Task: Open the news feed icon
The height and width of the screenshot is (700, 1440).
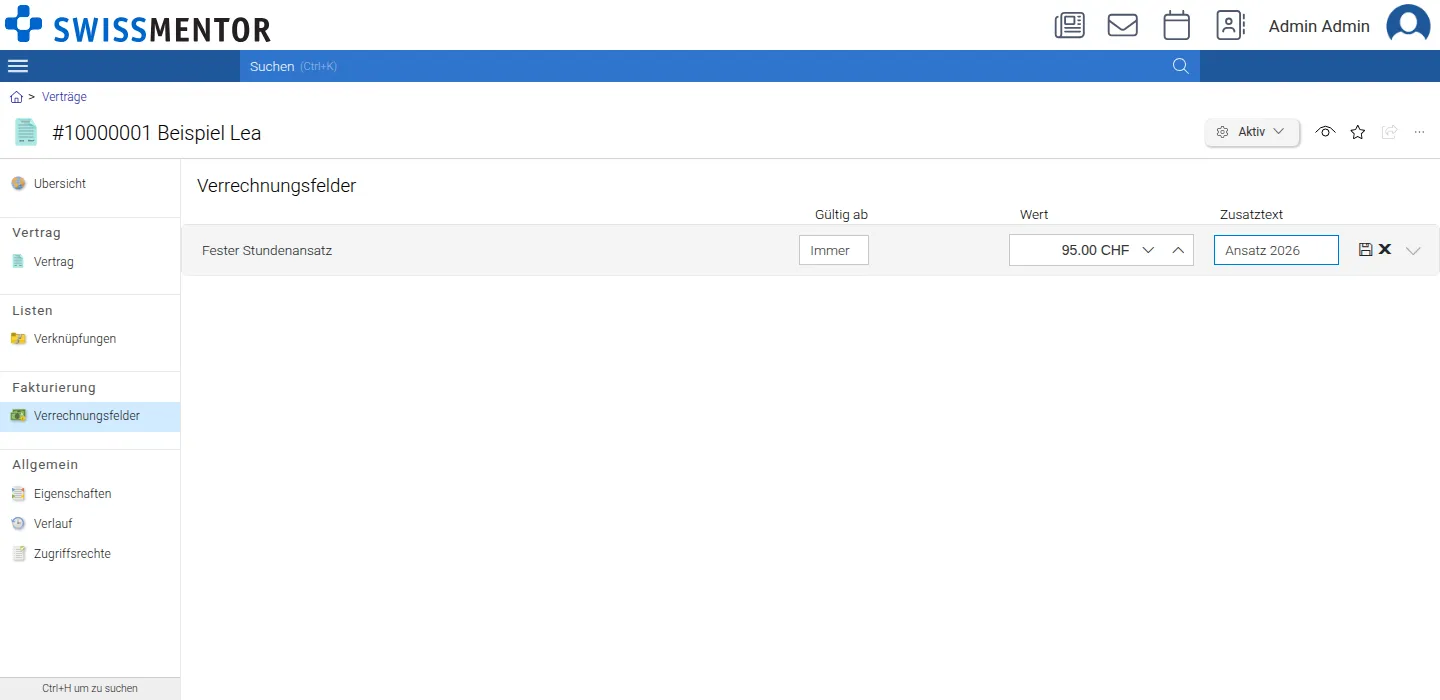Action: click(1070, 25)
